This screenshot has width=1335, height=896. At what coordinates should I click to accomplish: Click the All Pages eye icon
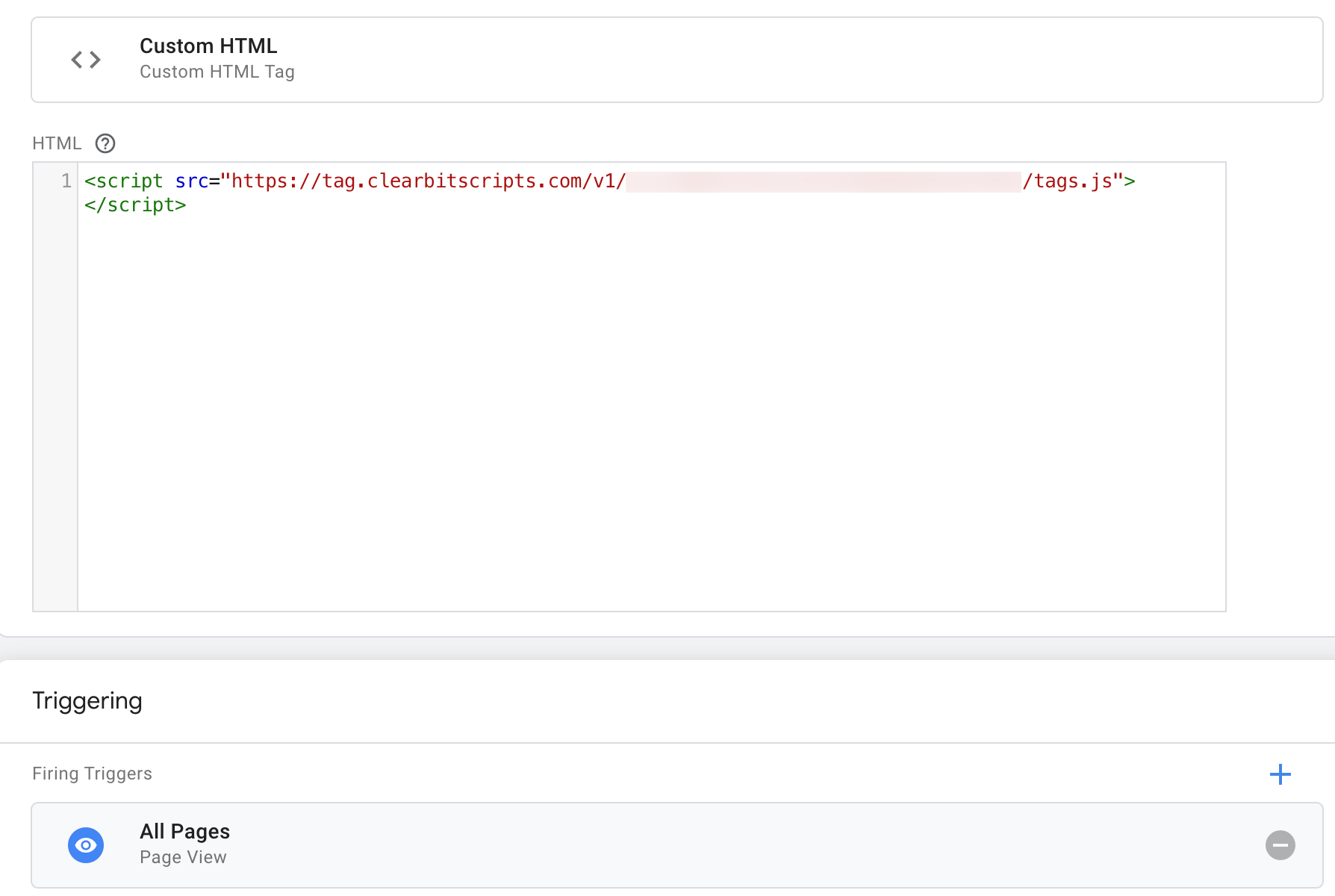pos(86,845)
